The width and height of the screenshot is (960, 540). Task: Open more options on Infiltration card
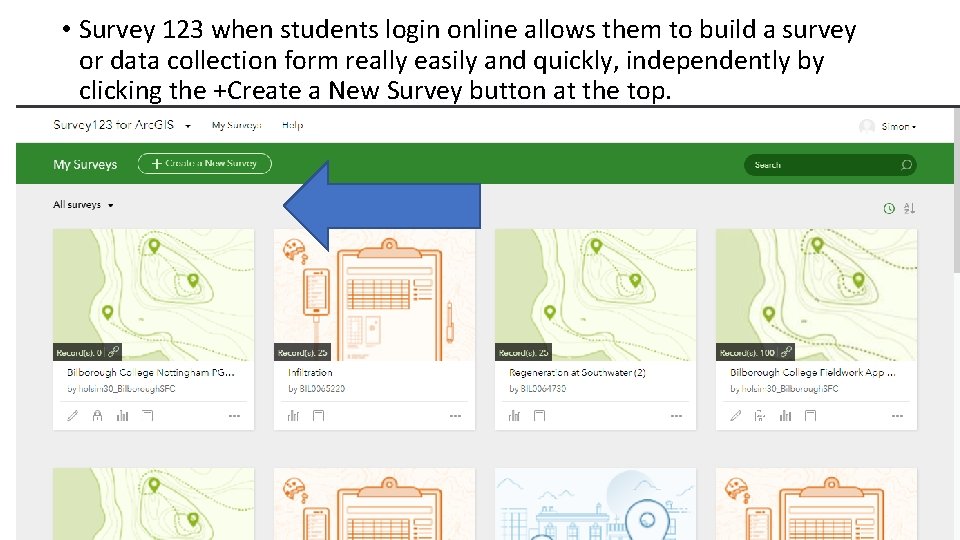tap(455, 416)
